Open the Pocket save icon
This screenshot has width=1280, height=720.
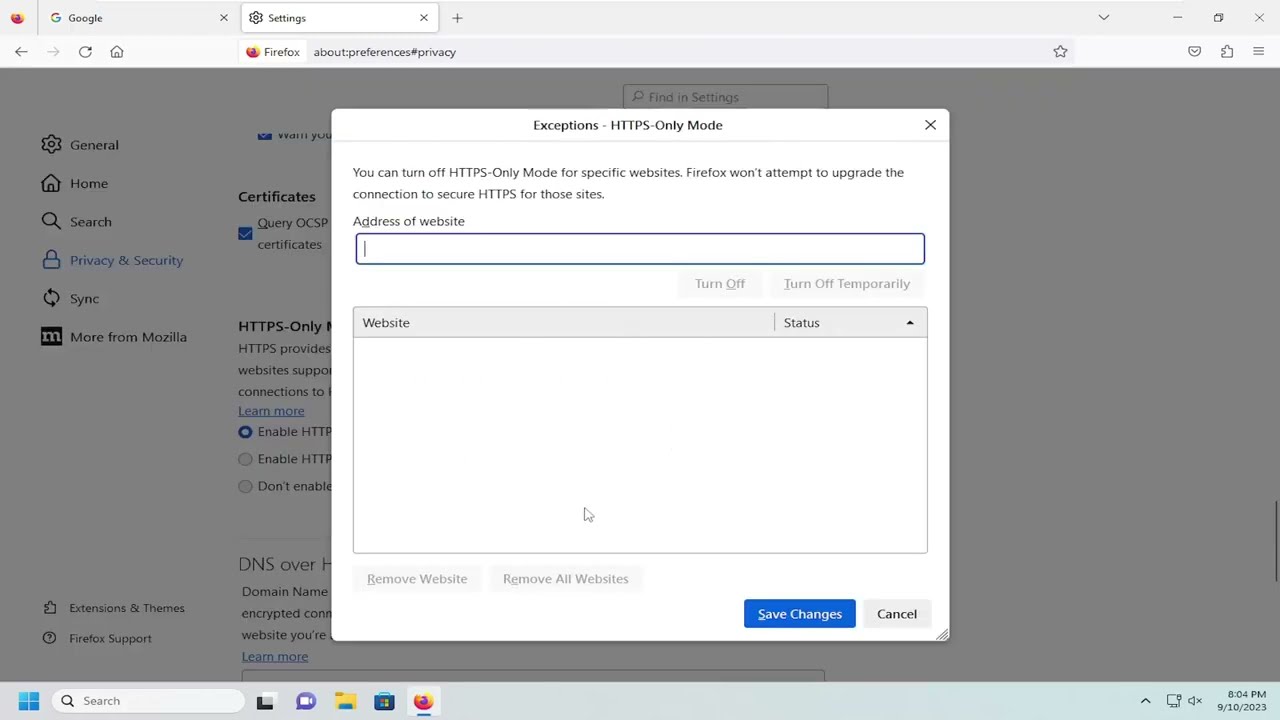pos(1194,52)
